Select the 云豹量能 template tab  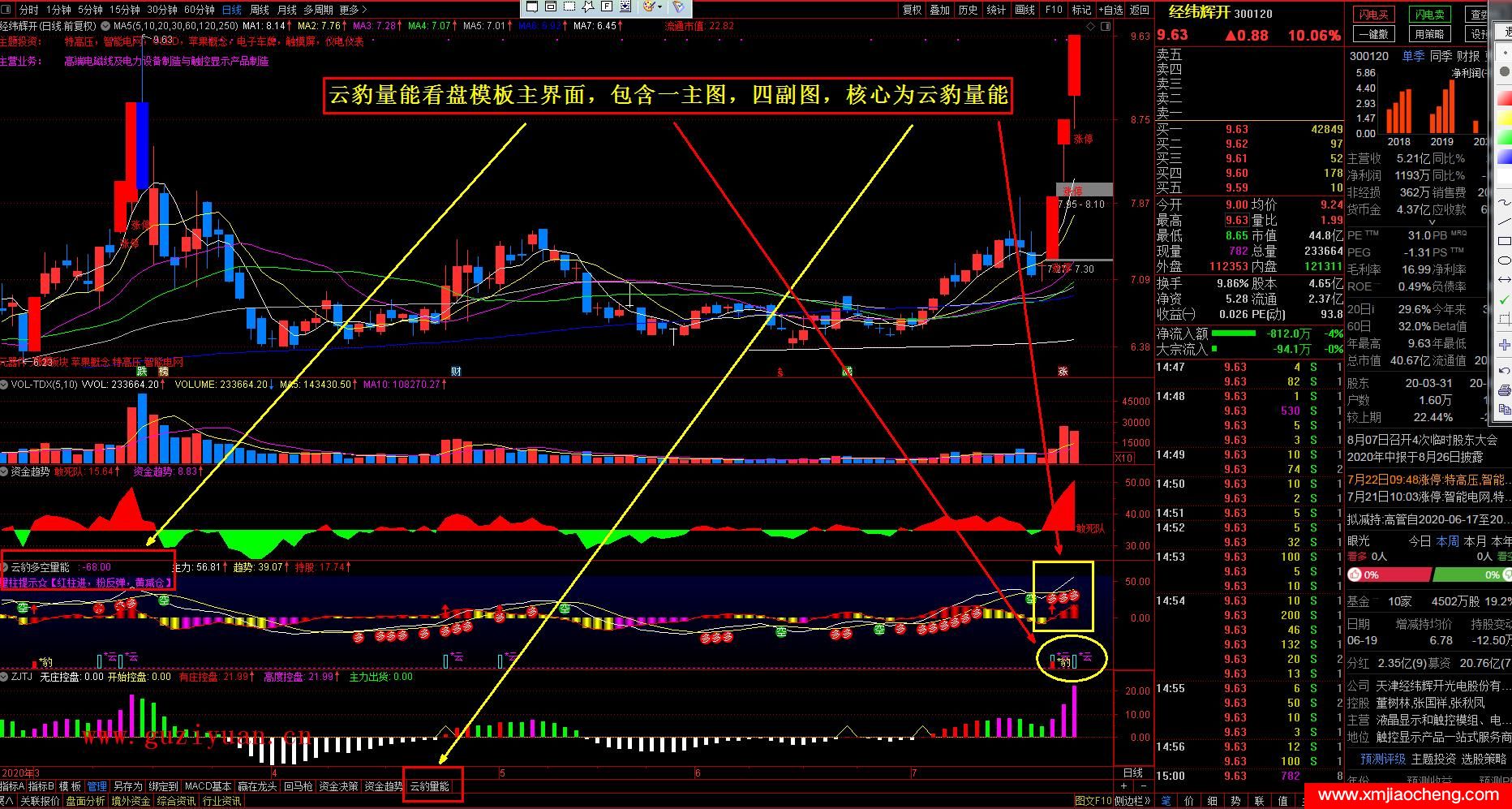click(429, 786)
